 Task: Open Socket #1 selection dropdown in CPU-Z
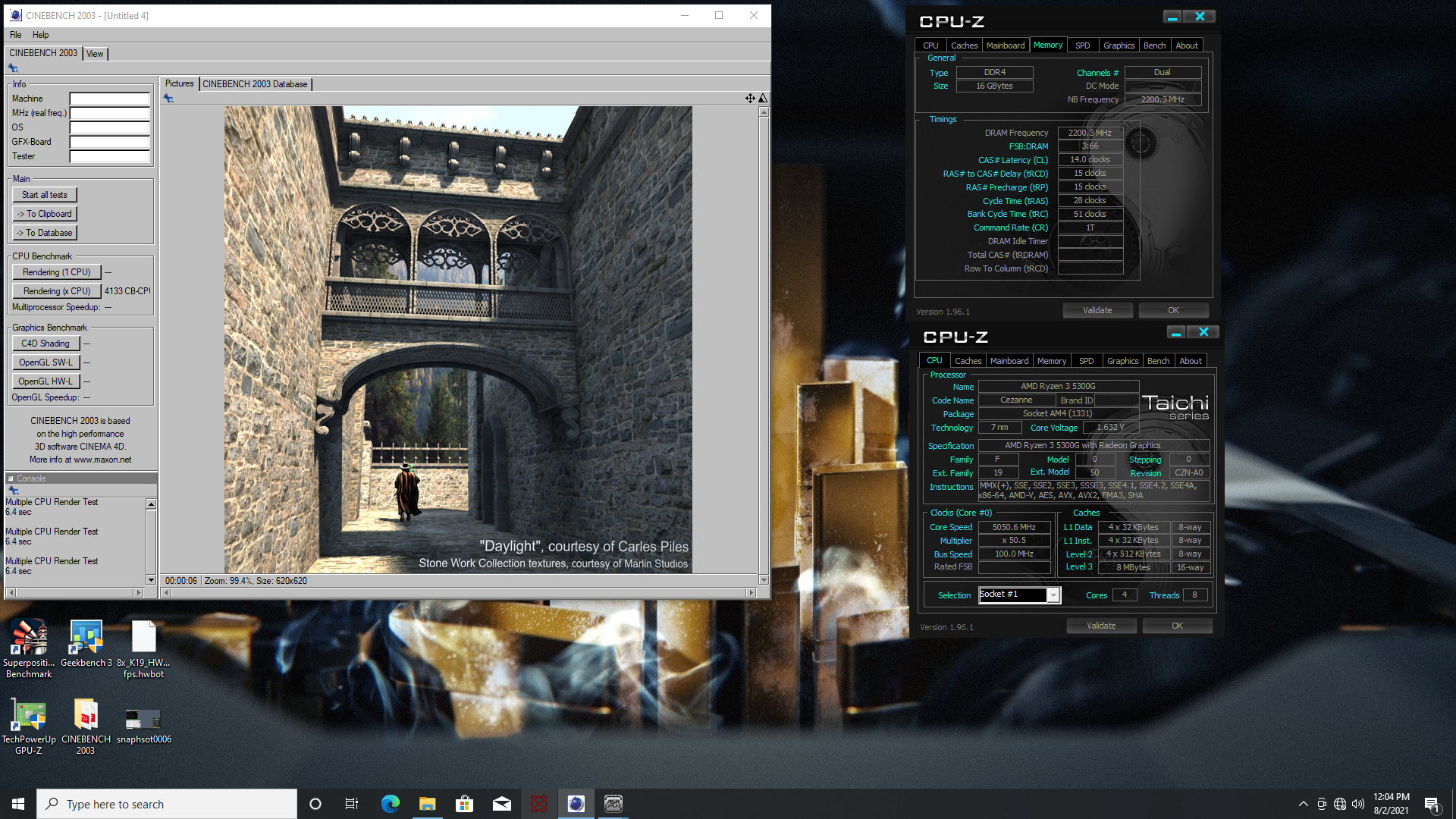1053,595
